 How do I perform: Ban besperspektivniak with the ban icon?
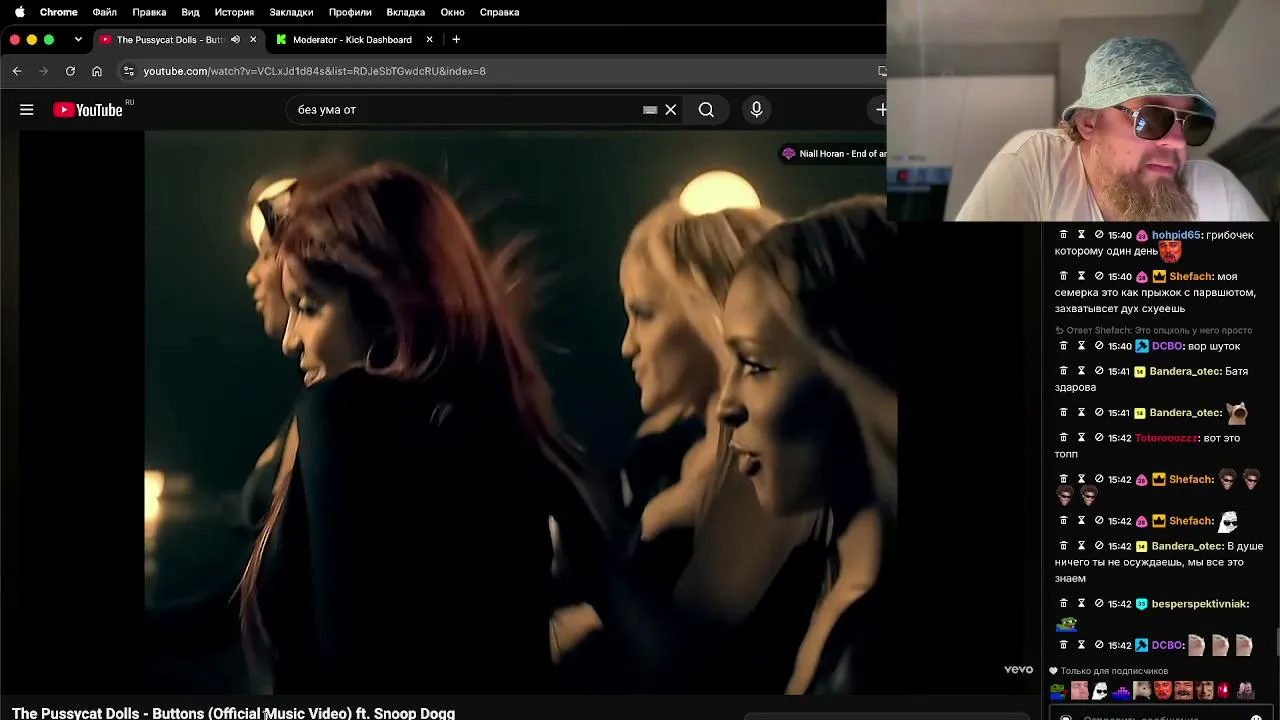pos(1099,604)
